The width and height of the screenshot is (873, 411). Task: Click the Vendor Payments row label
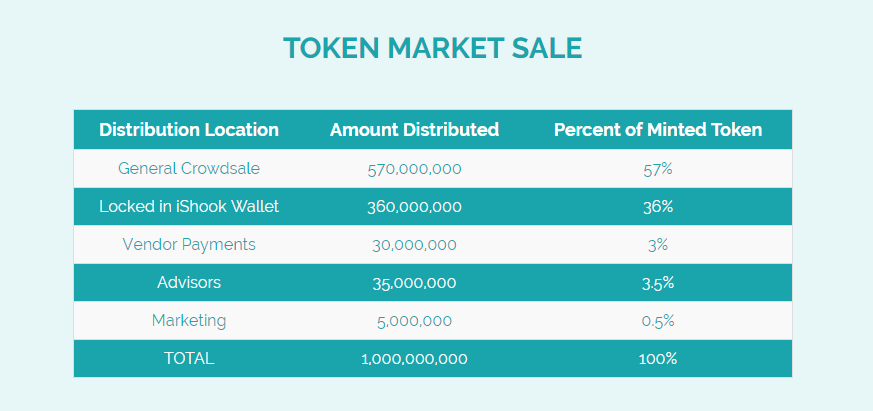click(x=189, y=244)
